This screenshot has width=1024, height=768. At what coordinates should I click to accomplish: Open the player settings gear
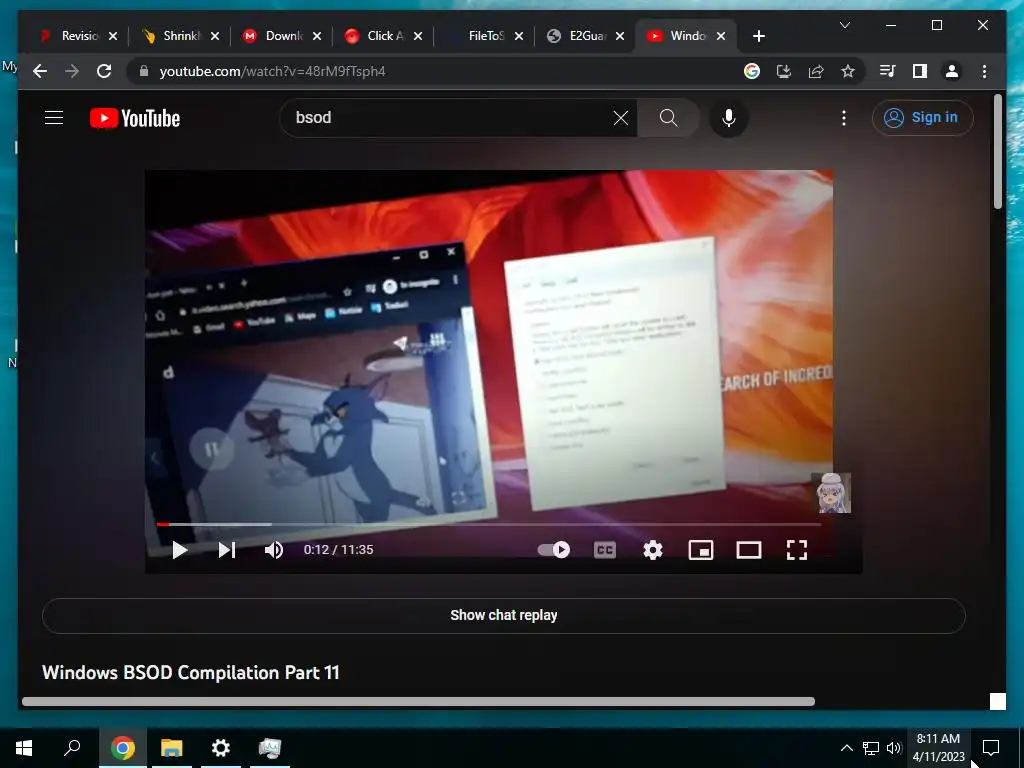coord(652,550)
